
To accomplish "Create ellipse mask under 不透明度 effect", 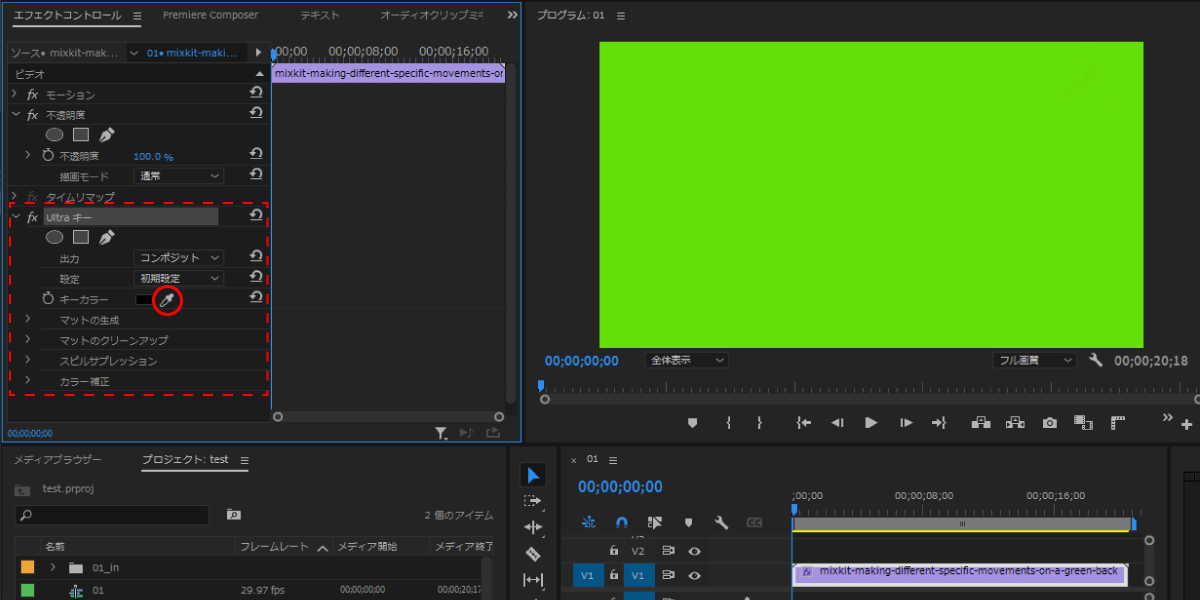I will pos(55,134).
